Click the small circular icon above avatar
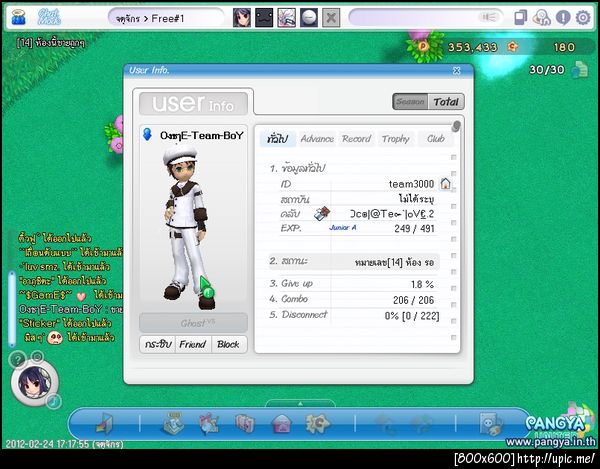This screenshot has height=469, width=600. (x=37, y=357)
